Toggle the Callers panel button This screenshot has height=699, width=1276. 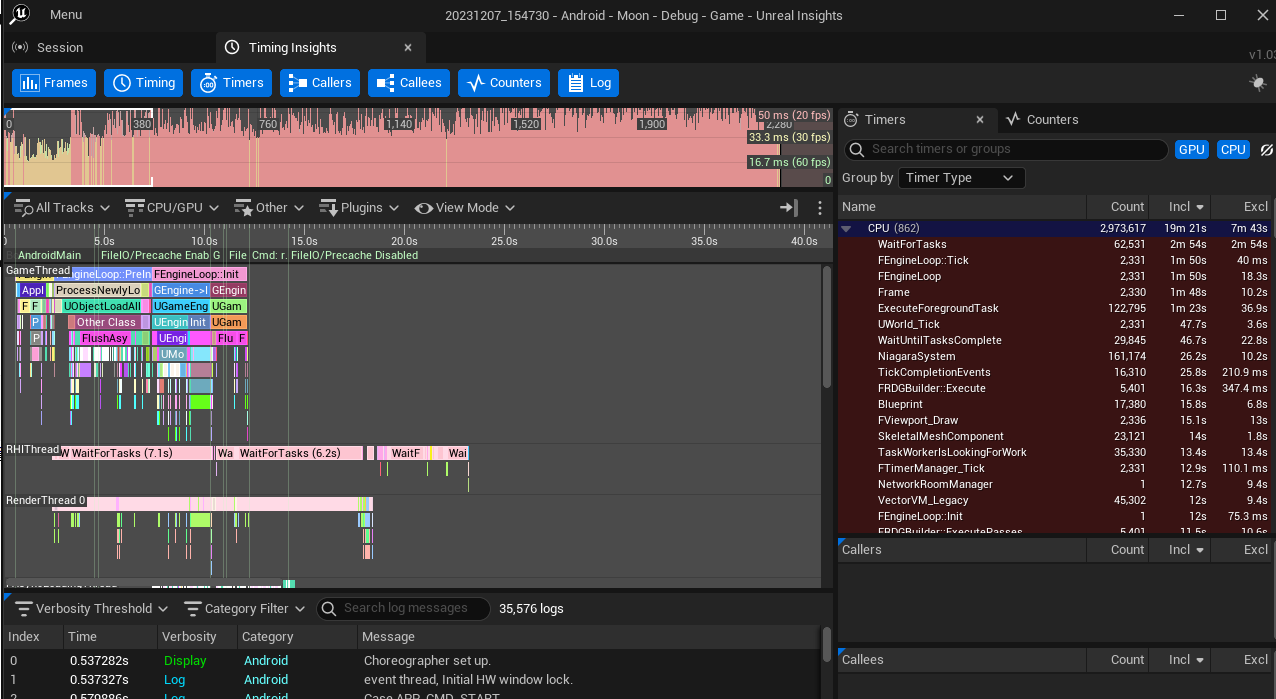click(x=320, y=83)
